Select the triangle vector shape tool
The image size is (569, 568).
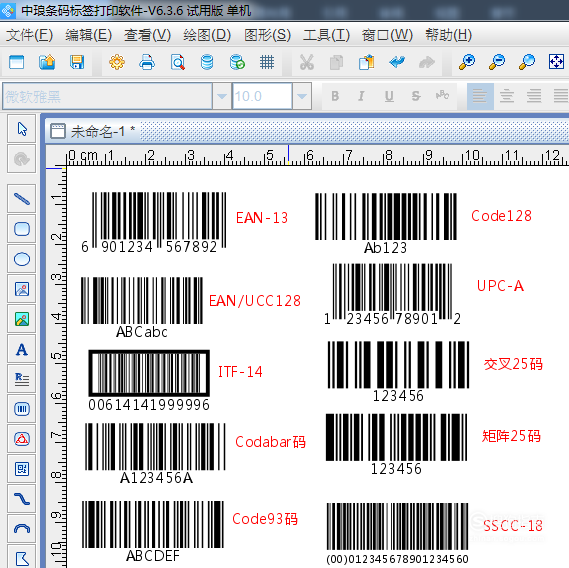pyautogui.click(x=22, y=439)
